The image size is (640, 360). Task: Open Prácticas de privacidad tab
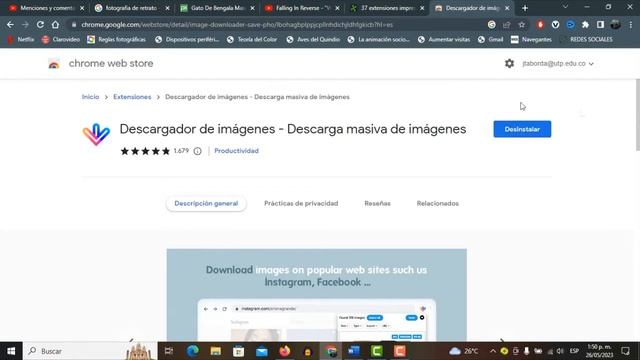tap(301, 203)
